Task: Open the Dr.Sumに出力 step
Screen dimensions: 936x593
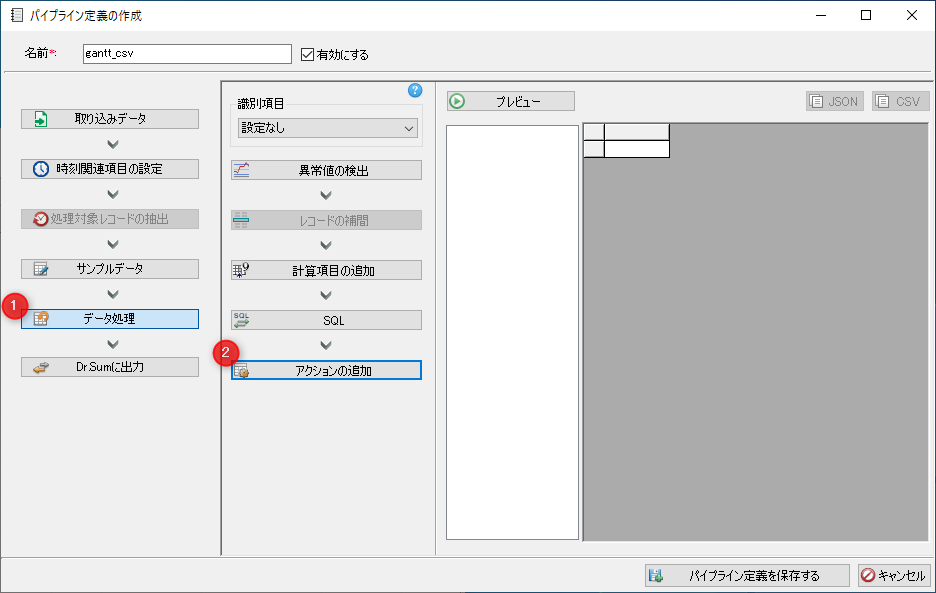Action: [x=110, y=367]
